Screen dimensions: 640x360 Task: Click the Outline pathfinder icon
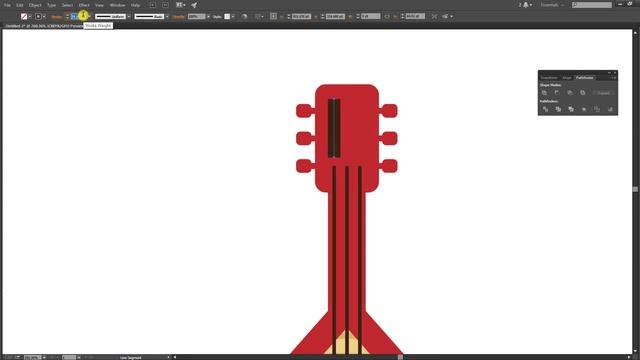click(597, 109)
